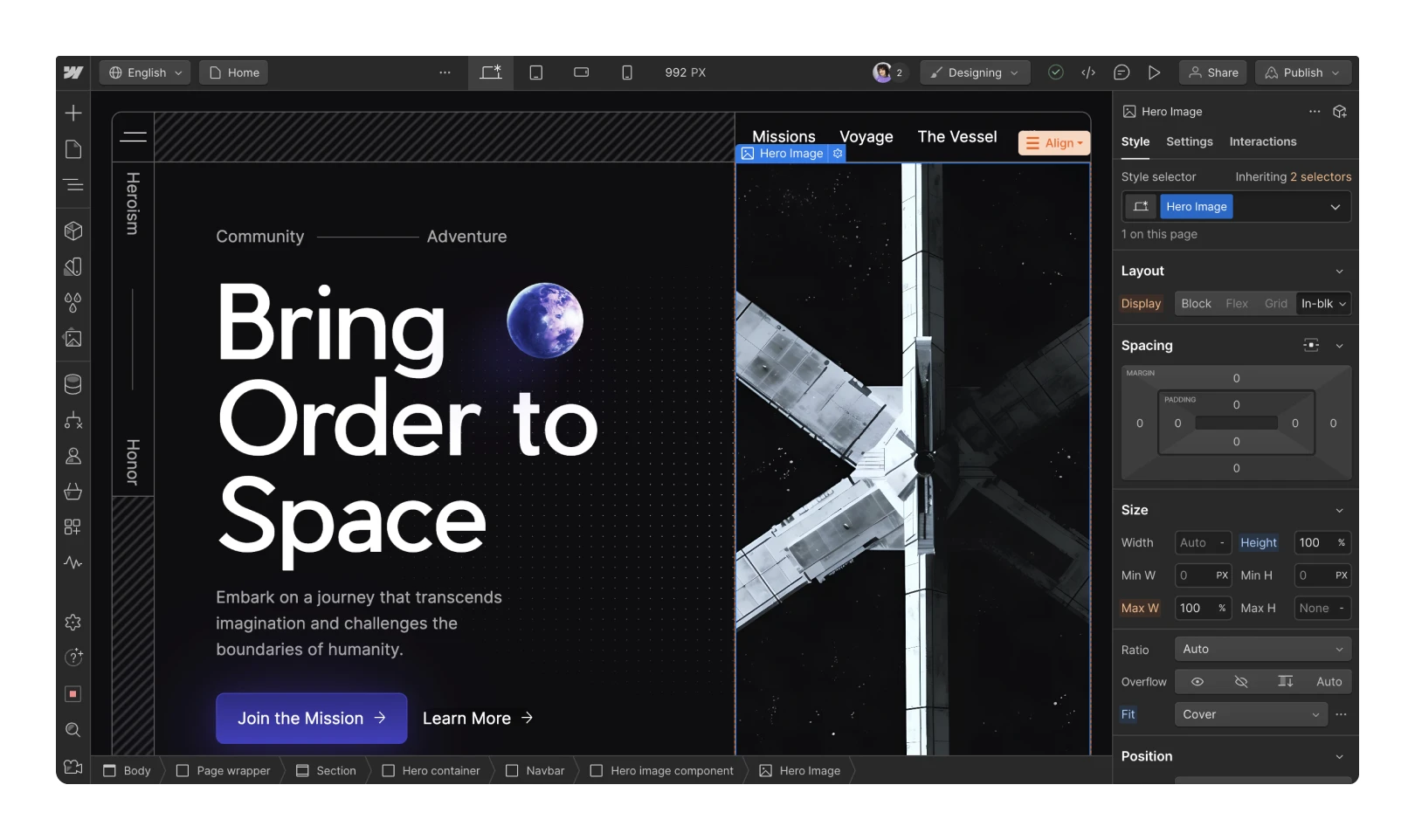The height and width of the screenshot is (840, 1415).
Task: Click the code export icon
Action: coord(1088,72)
